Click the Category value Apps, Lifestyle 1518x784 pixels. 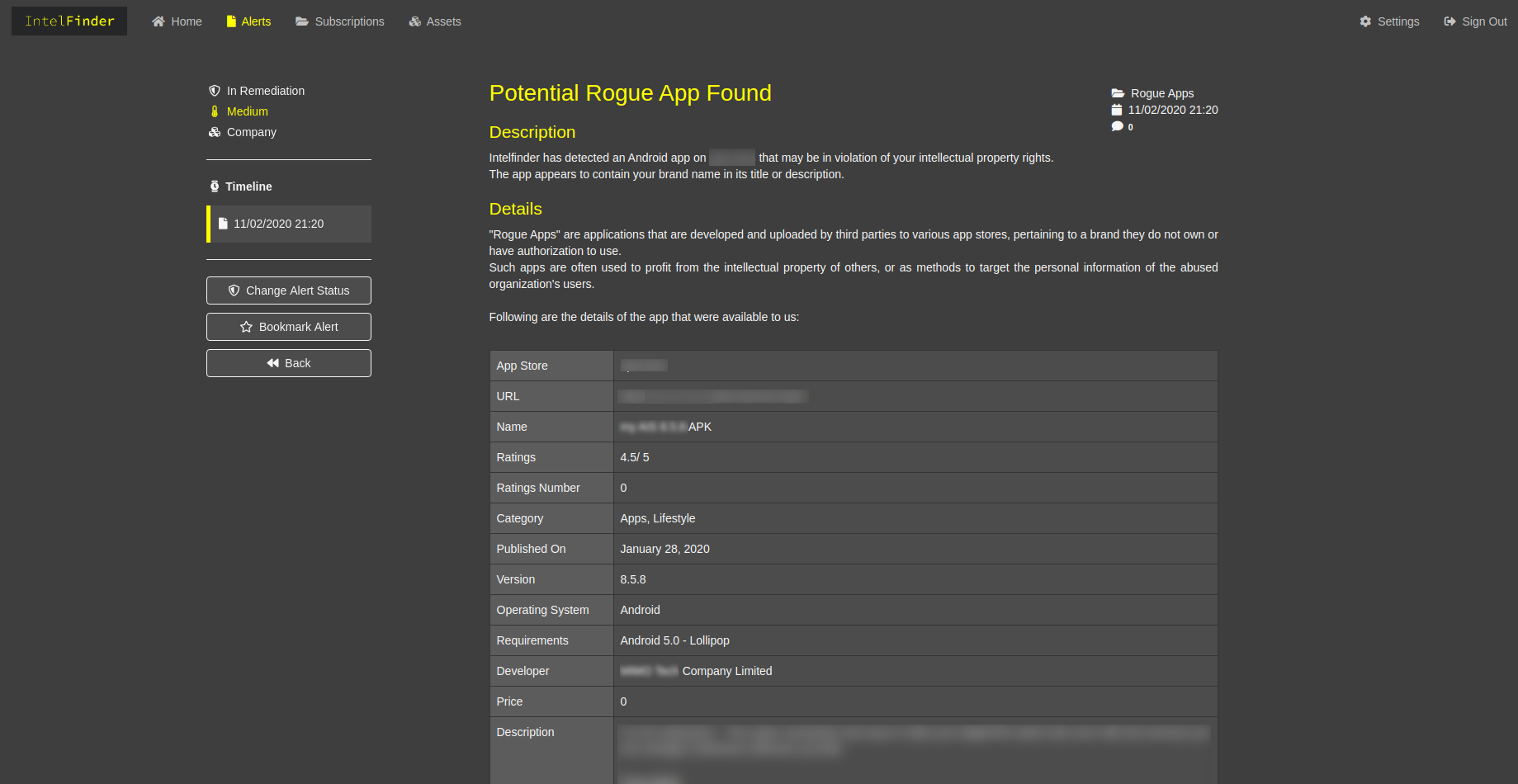658,518
